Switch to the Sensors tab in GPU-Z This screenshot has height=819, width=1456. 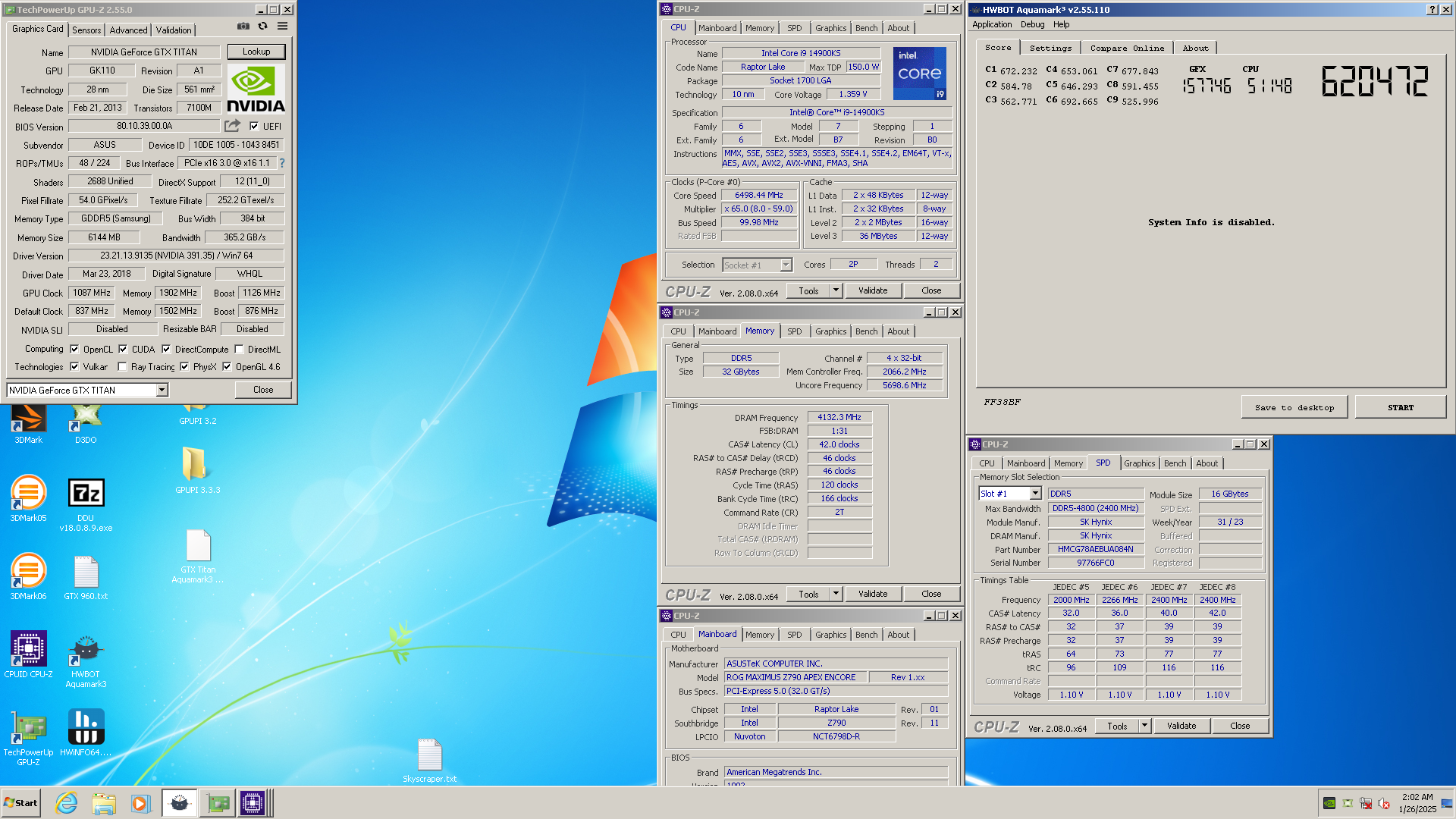[x=86, y=30]
